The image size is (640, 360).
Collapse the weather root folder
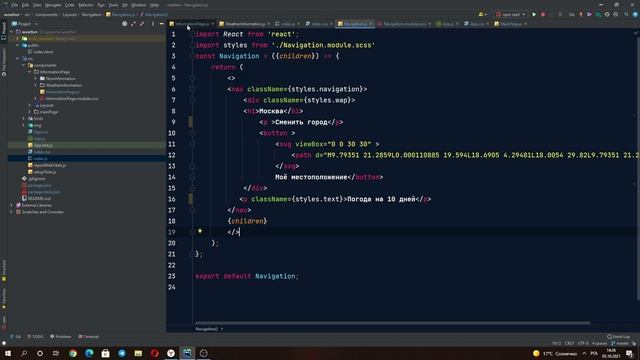pyautogui.click(x=12, y=32)
